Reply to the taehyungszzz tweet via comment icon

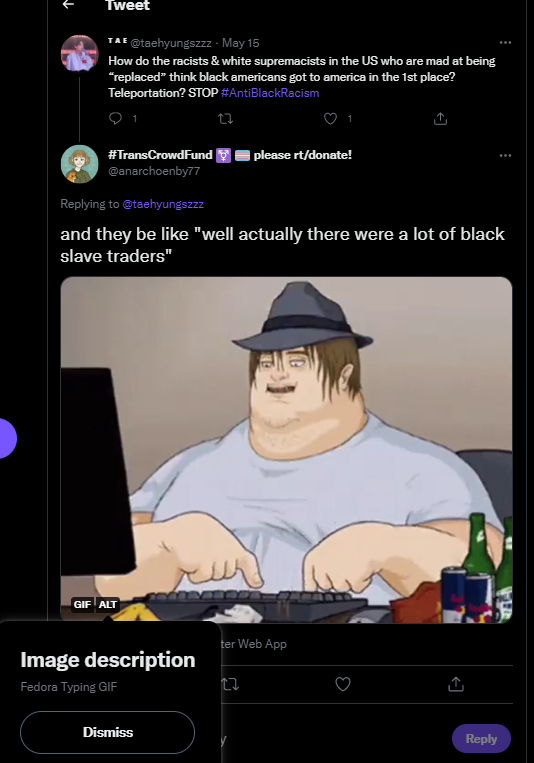pos(115,118)
